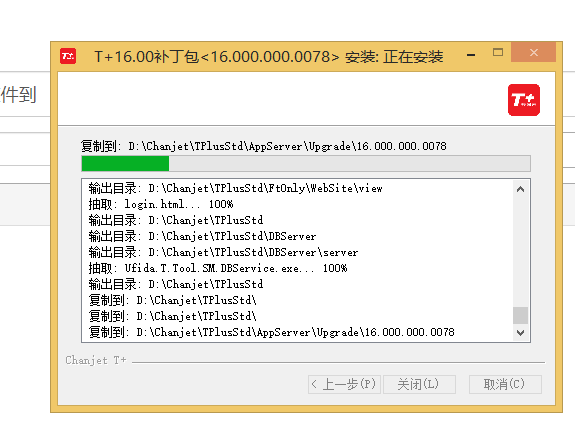The image size is (575, 438).
Task: Click the Chanjet T+ branding label
Action: pos(96,360)
